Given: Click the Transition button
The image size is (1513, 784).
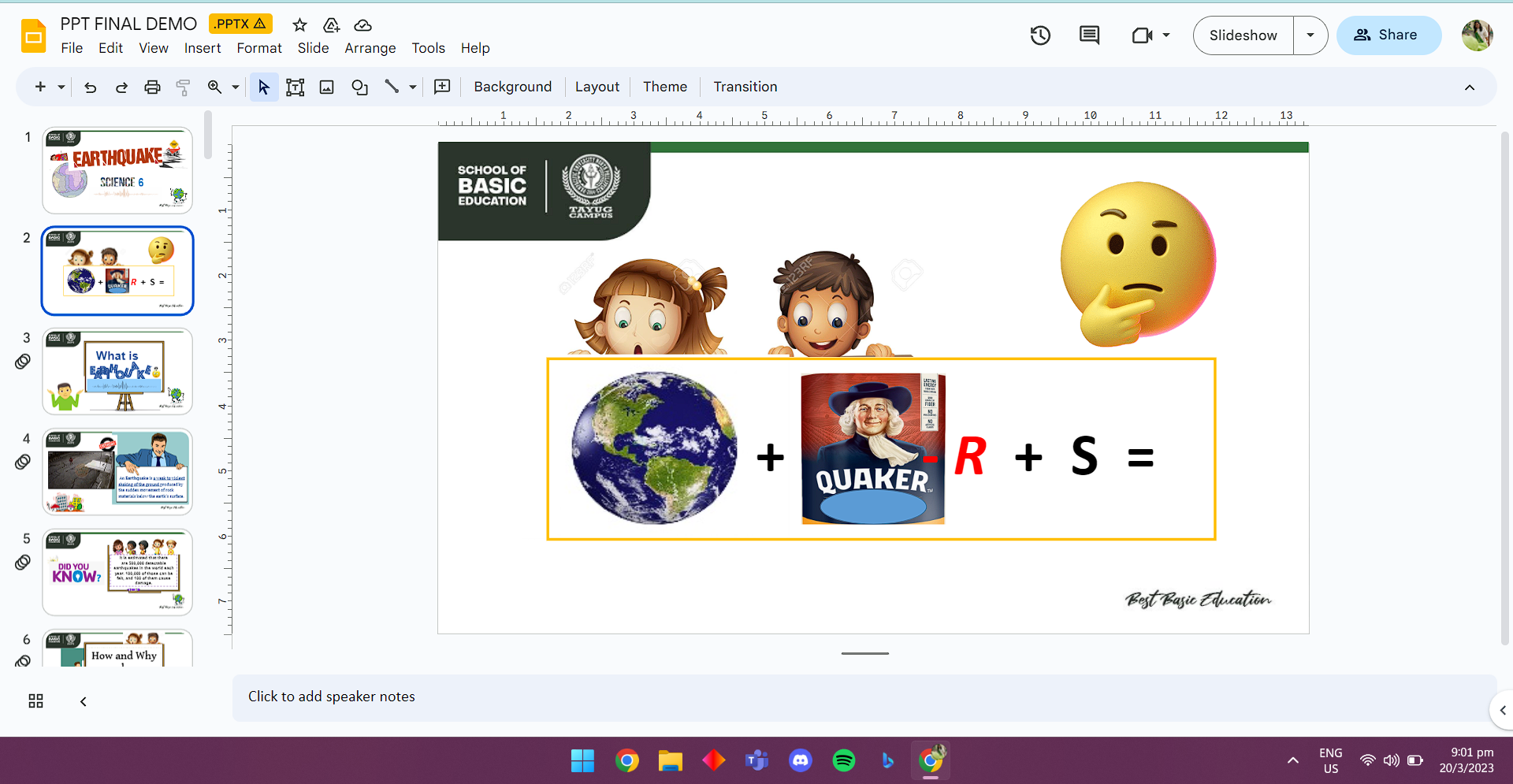Looking at the screenshot, I should [x=745, y=87].
